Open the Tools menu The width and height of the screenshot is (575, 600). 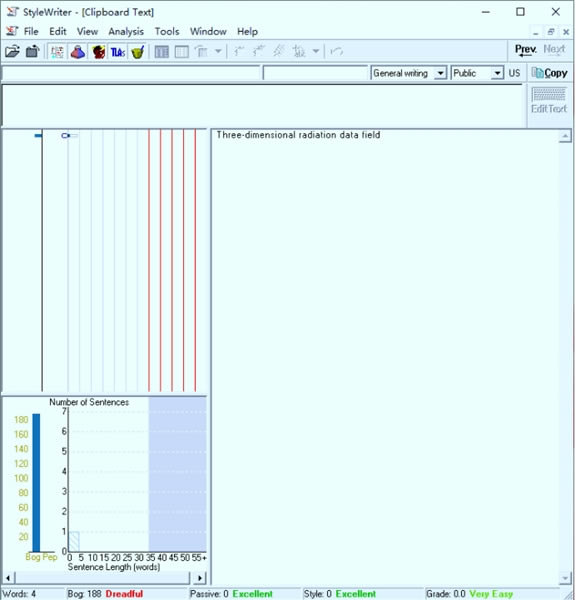point(167,31)
